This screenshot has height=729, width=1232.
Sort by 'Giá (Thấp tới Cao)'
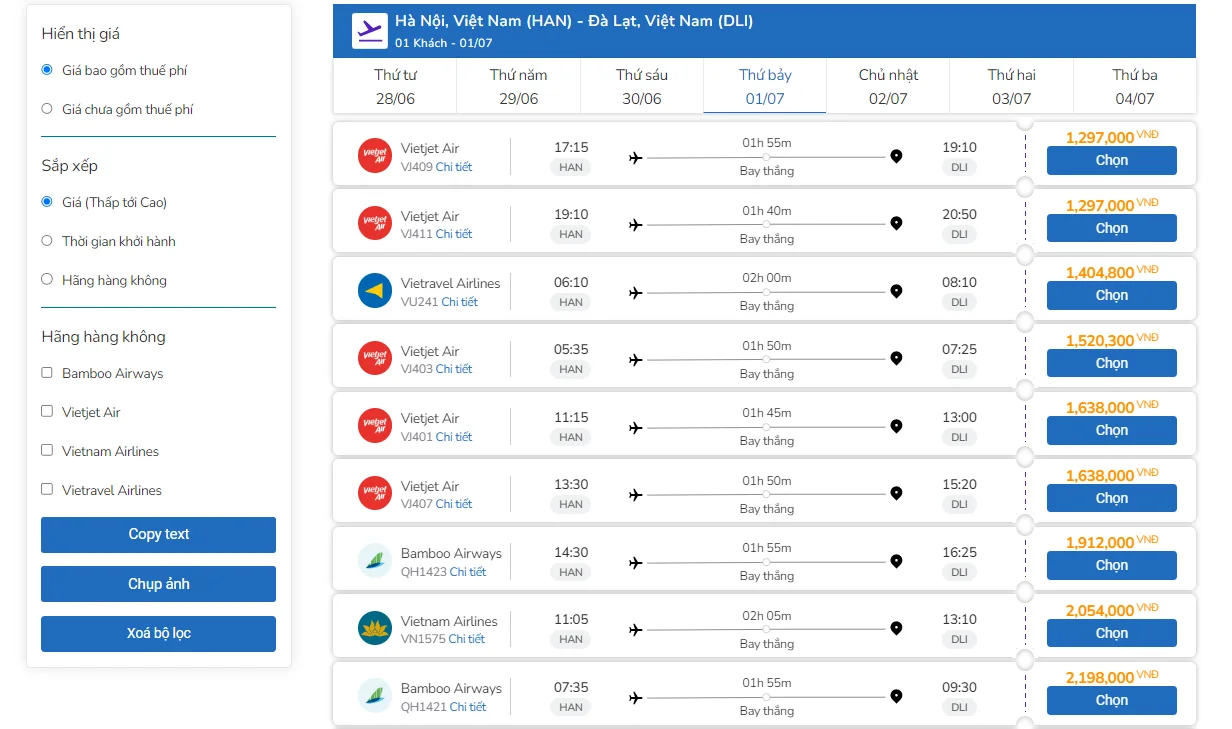tap(47, 201)
